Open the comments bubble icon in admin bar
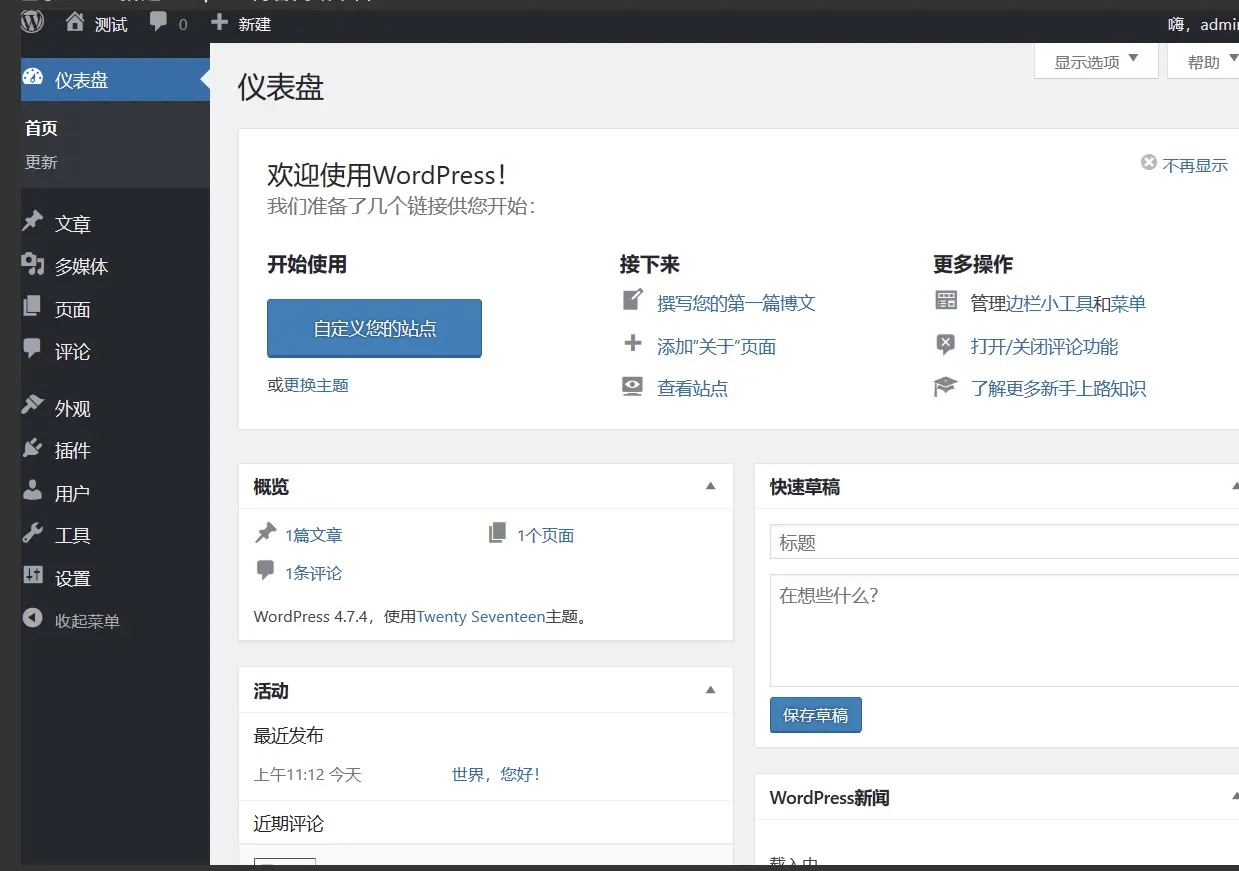The width and height of the screenshot is (1239, 871). (x=158, y=22)
